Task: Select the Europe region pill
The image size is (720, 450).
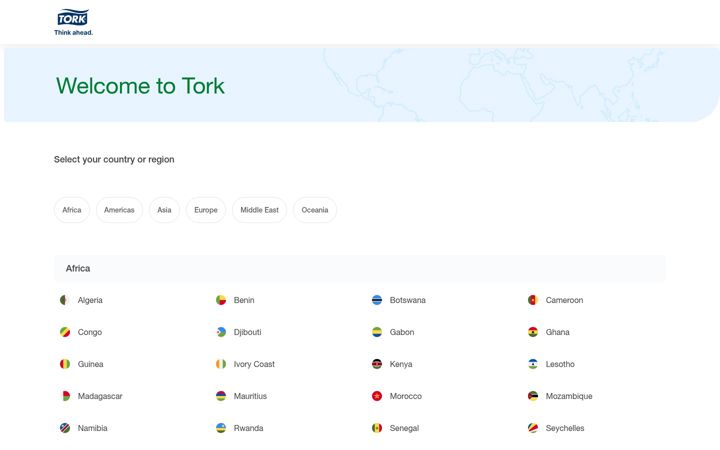Action: point(206,210)
